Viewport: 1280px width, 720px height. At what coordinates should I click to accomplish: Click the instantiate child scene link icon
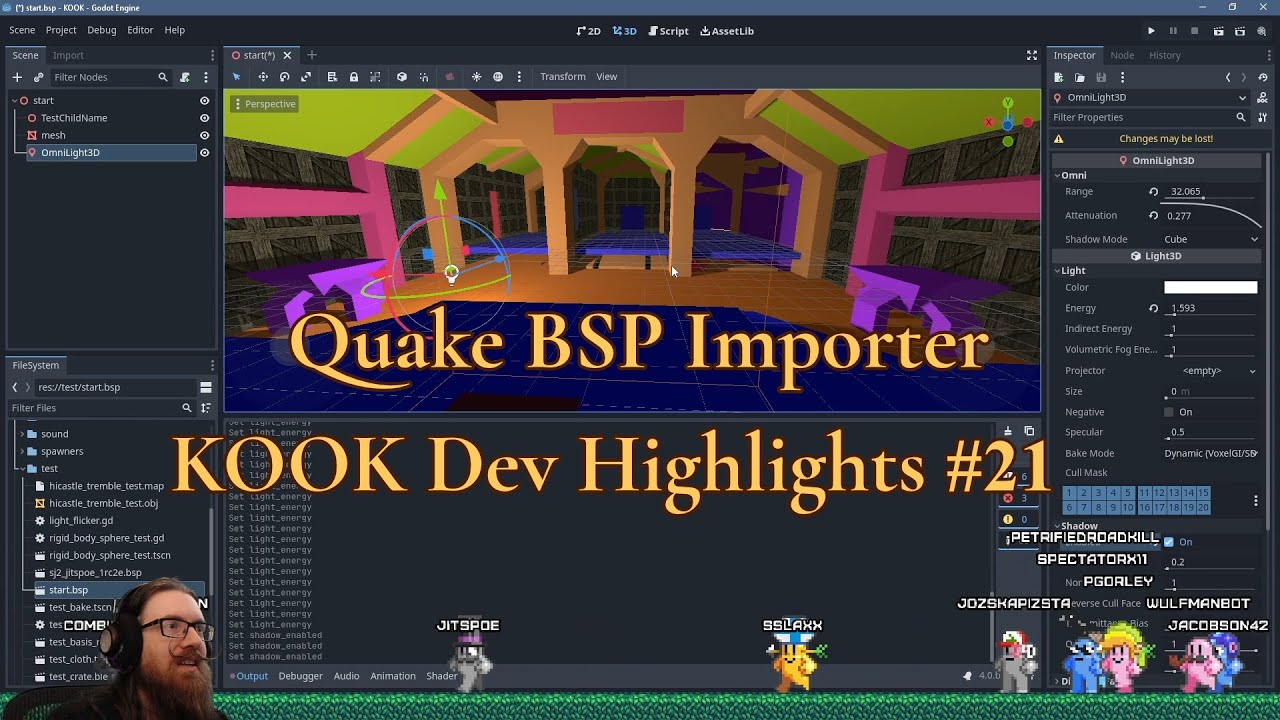pos(38,77)
